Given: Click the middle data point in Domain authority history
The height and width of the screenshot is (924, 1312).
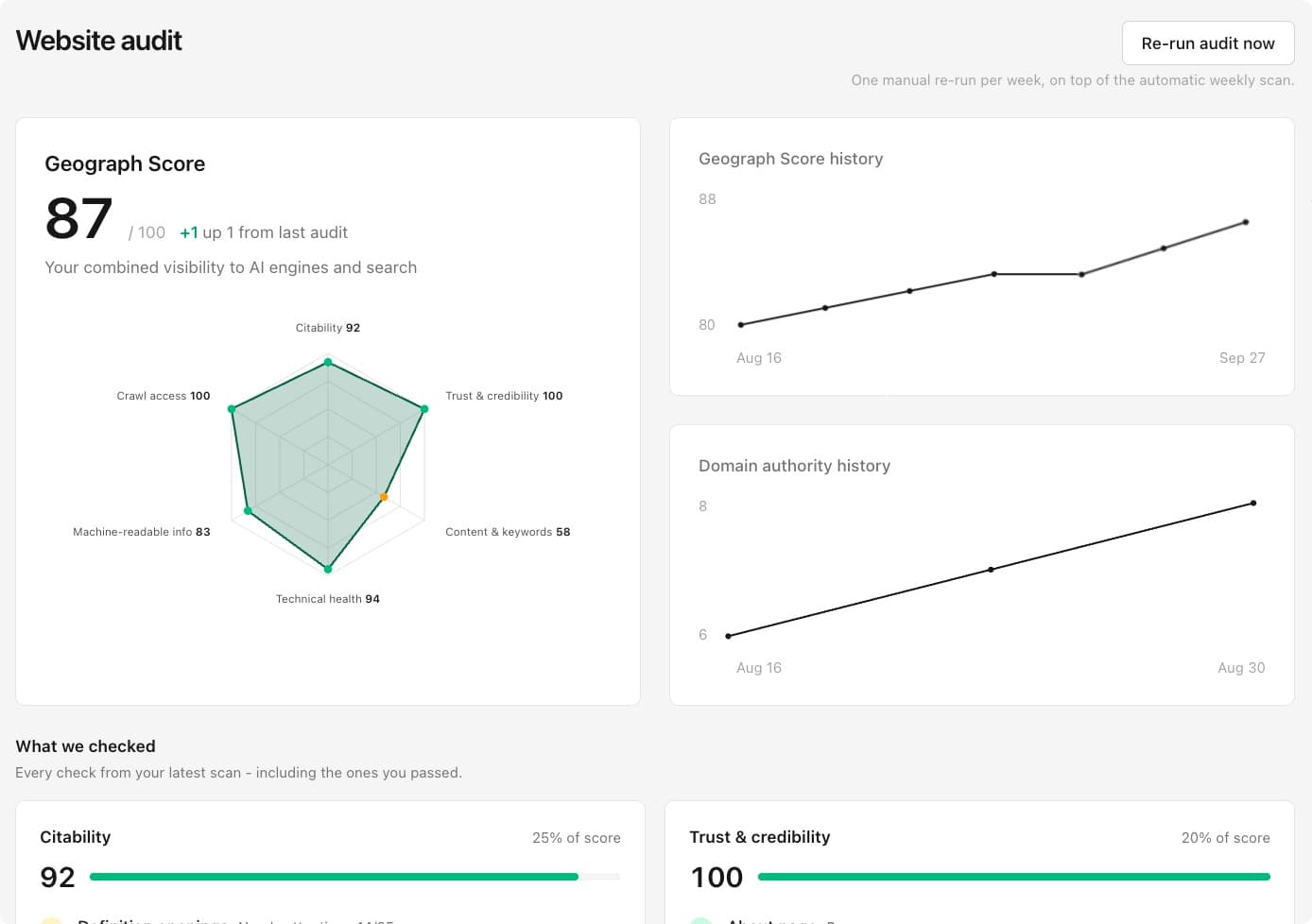Looking at the screenshot, I should coord(991,570).
